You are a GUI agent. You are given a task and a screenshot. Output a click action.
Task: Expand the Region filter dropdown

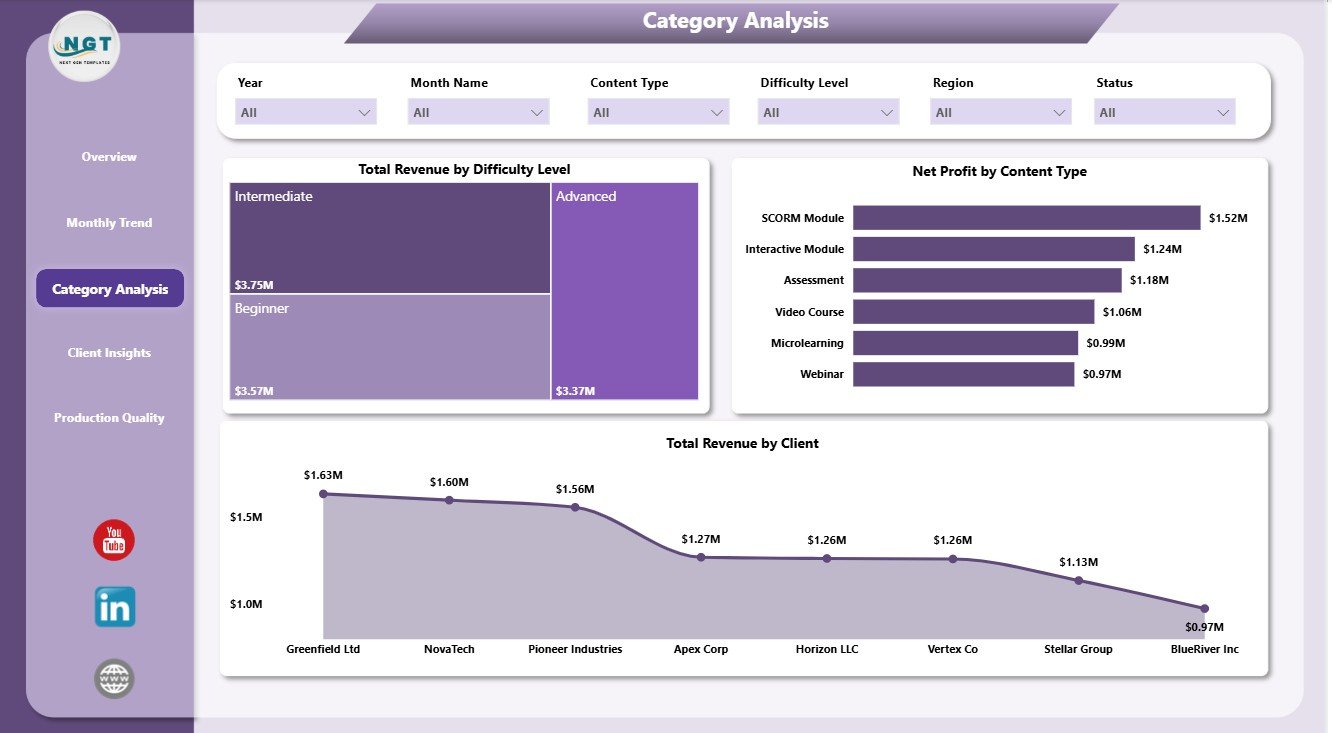pyautogui.click(x=1001, y=112)
